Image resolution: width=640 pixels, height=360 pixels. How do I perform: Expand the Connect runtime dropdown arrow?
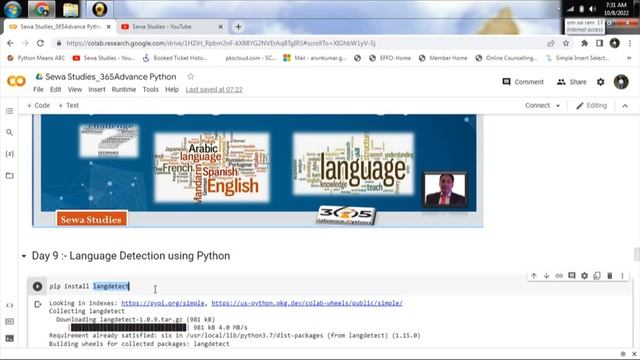[x=558, y=106]
